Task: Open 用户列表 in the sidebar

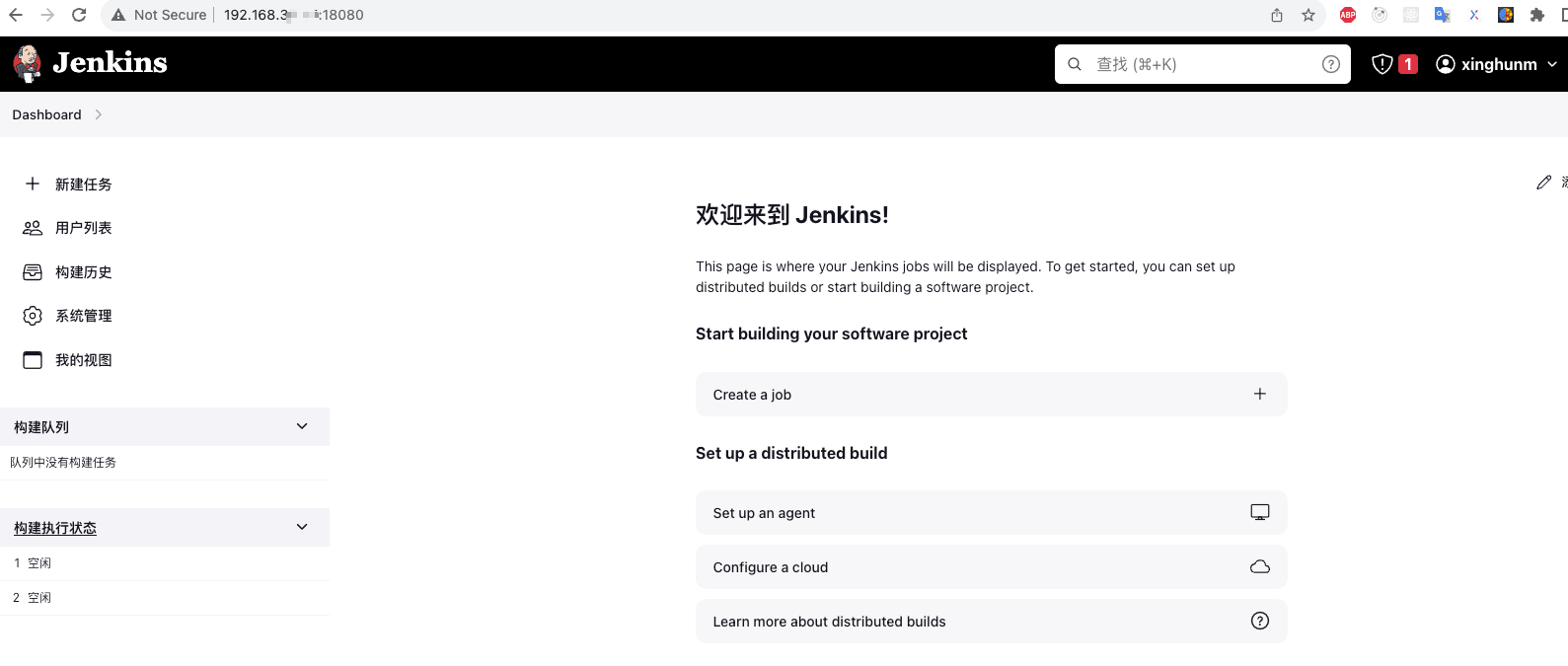Action: tap(84, 228)
